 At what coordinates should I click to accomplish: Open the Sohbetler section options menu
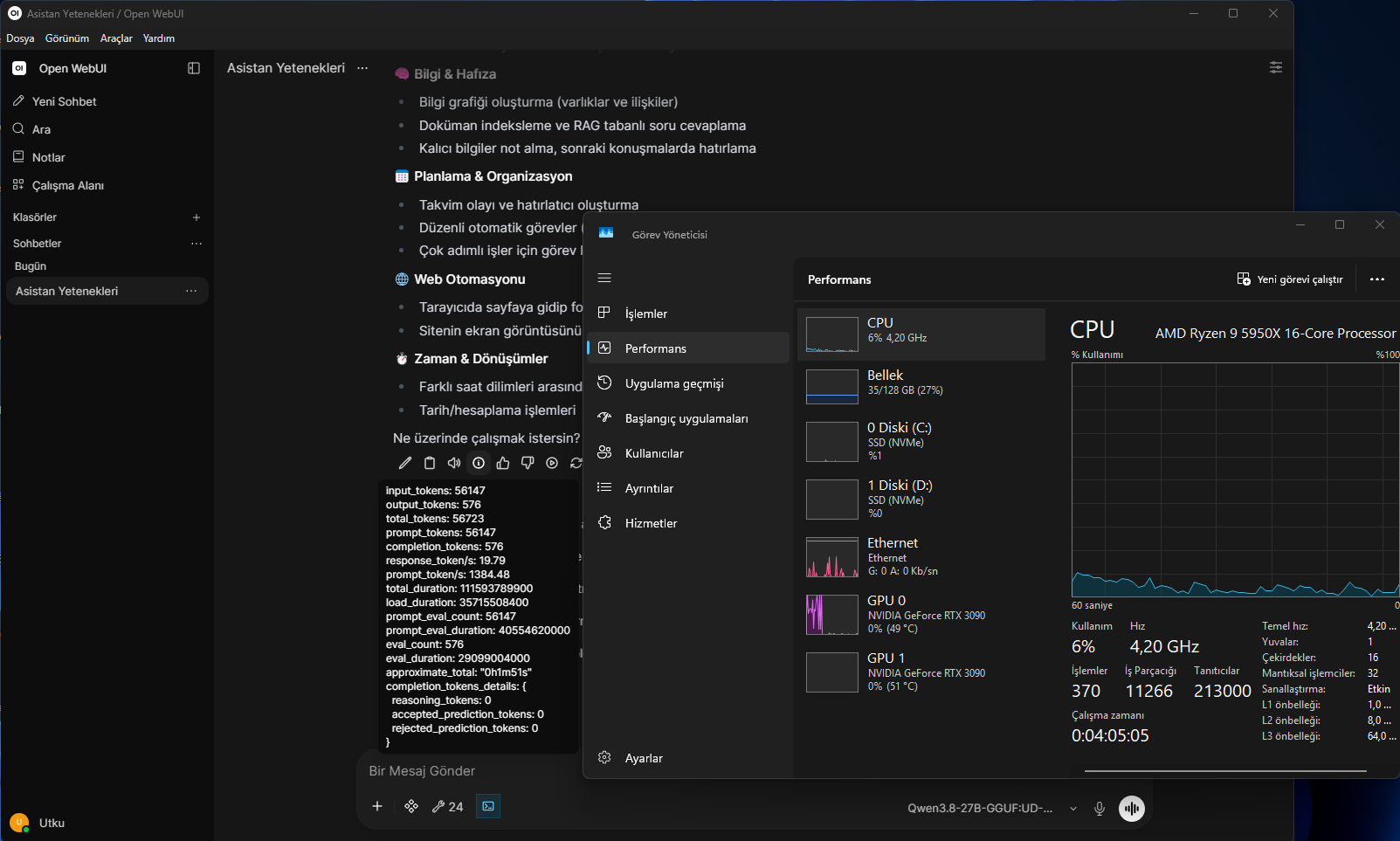pyautogui.click(x=197, y=244)
